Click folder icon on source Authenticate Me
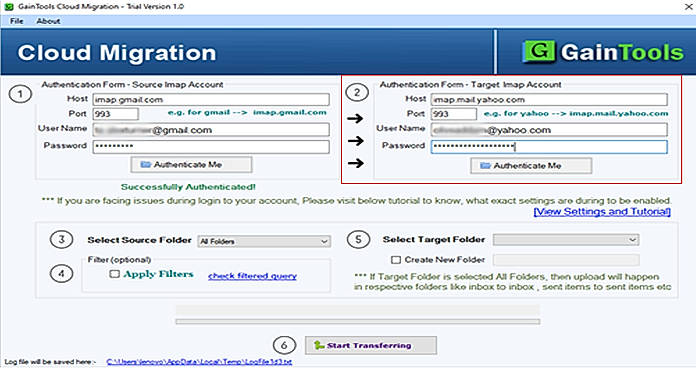The height and width of the screenshot is (368, 696). tap(146, 165)
